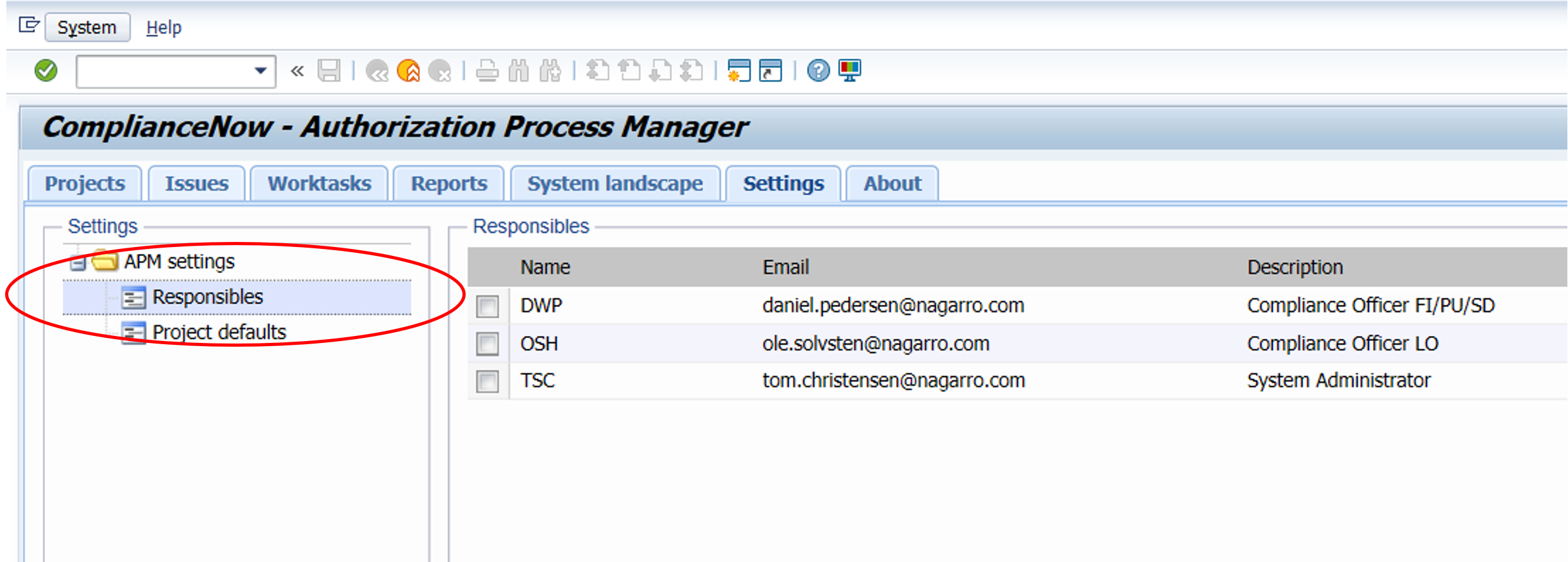Switch to the Issues tab
Viewport: 1568px width, 562px height.
tap(197, 184)
